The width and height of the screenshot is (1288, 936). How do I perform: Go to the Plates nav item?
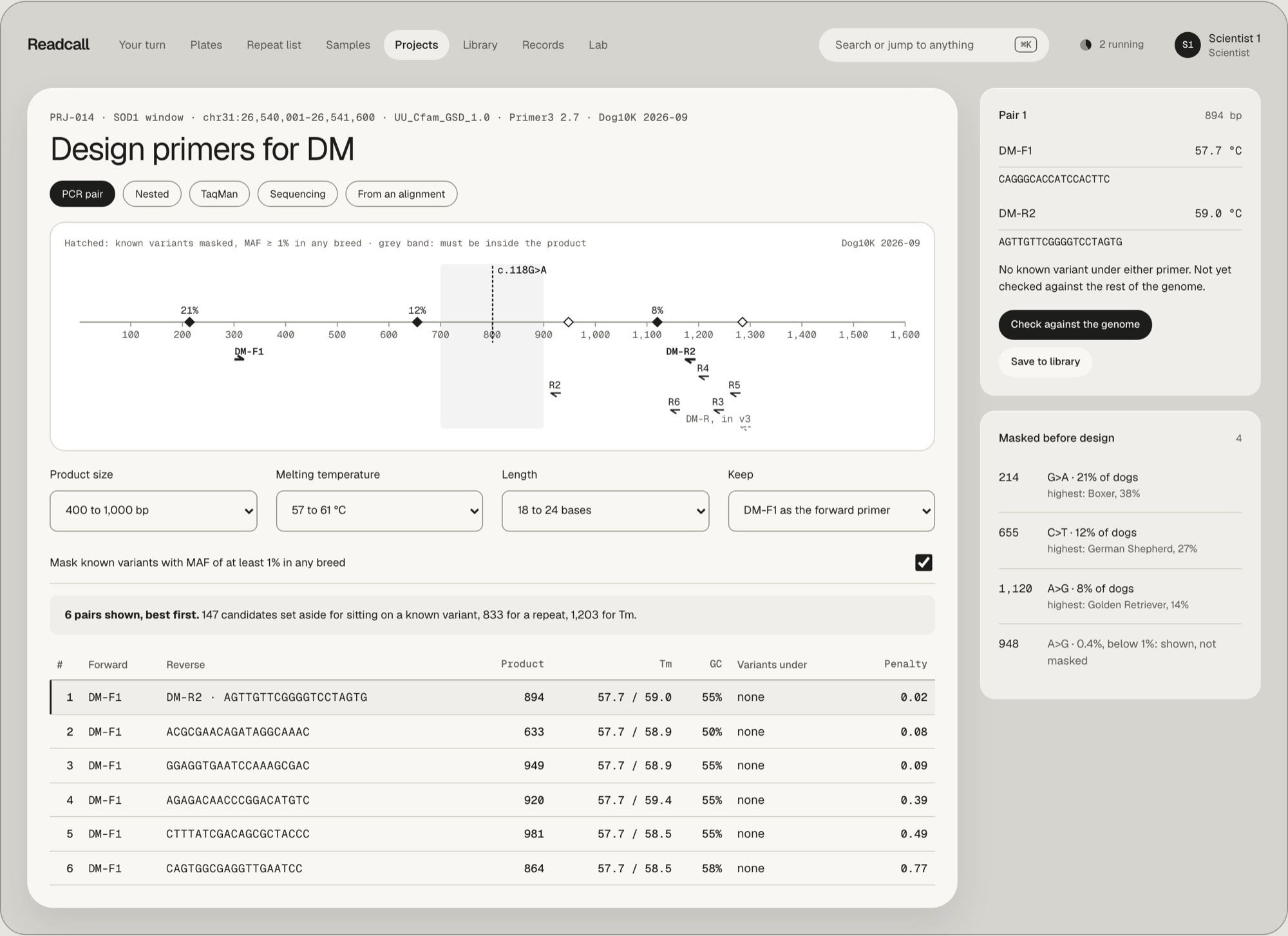click(206, 45)
